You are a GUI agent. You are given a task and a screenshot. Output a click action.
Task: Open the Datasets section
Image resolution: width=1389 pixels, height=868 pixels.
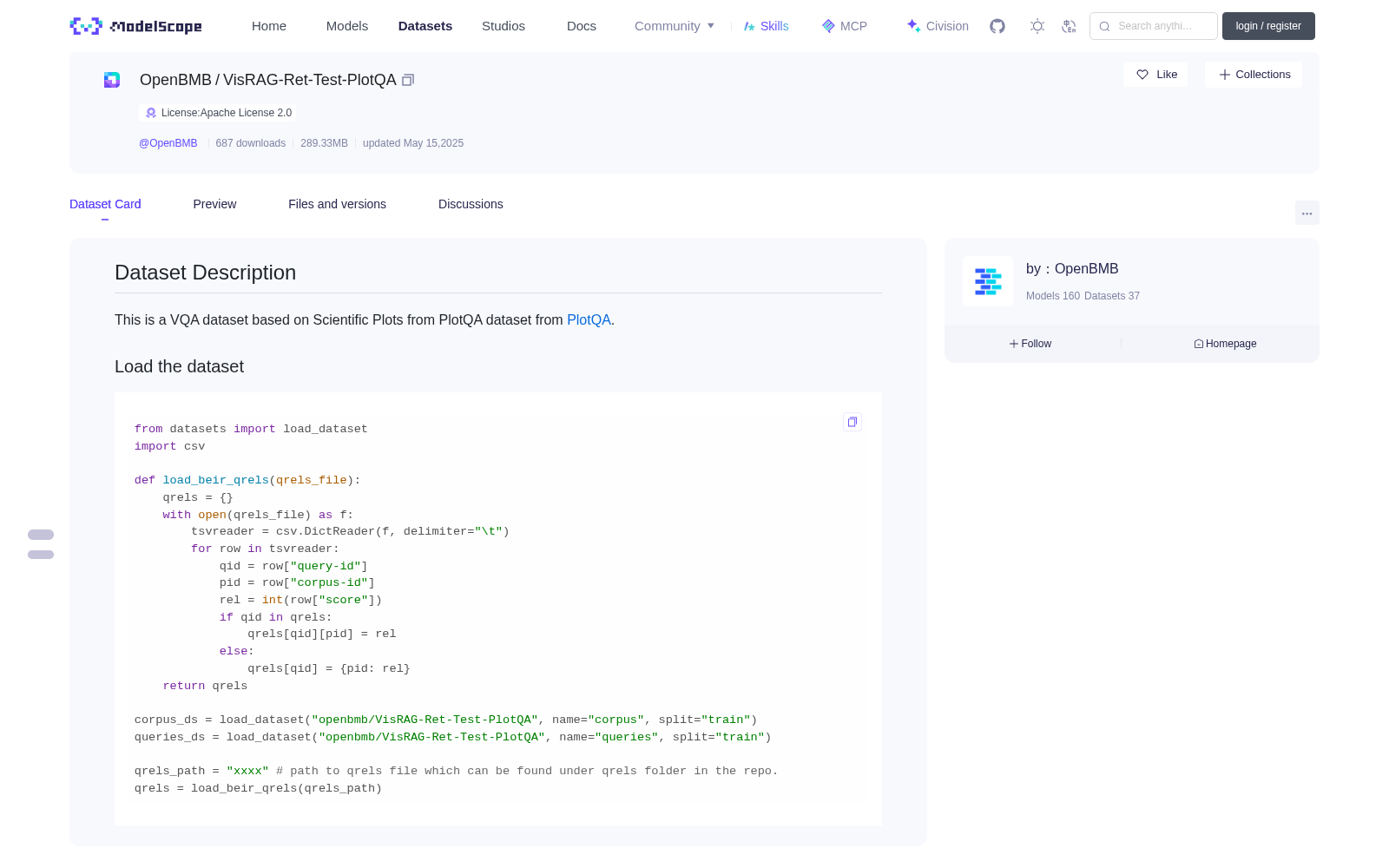click(425, 26)
